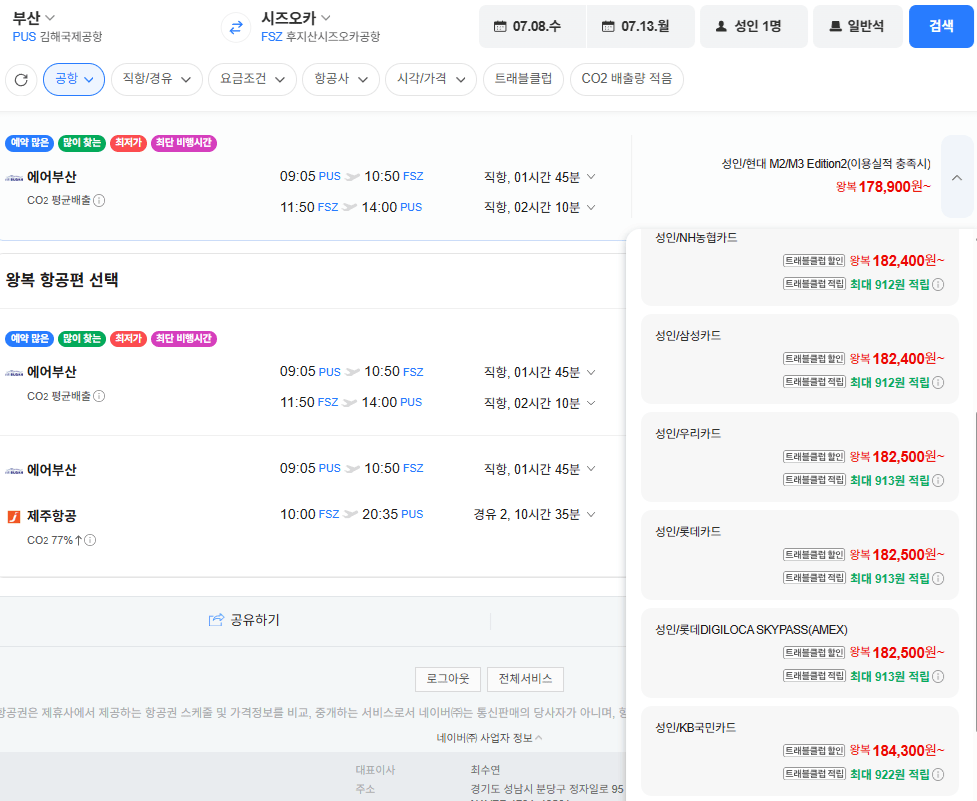Toggle the CO2 배출량 적음 filter
Screen dimensions: 977x801
[627, 79]
